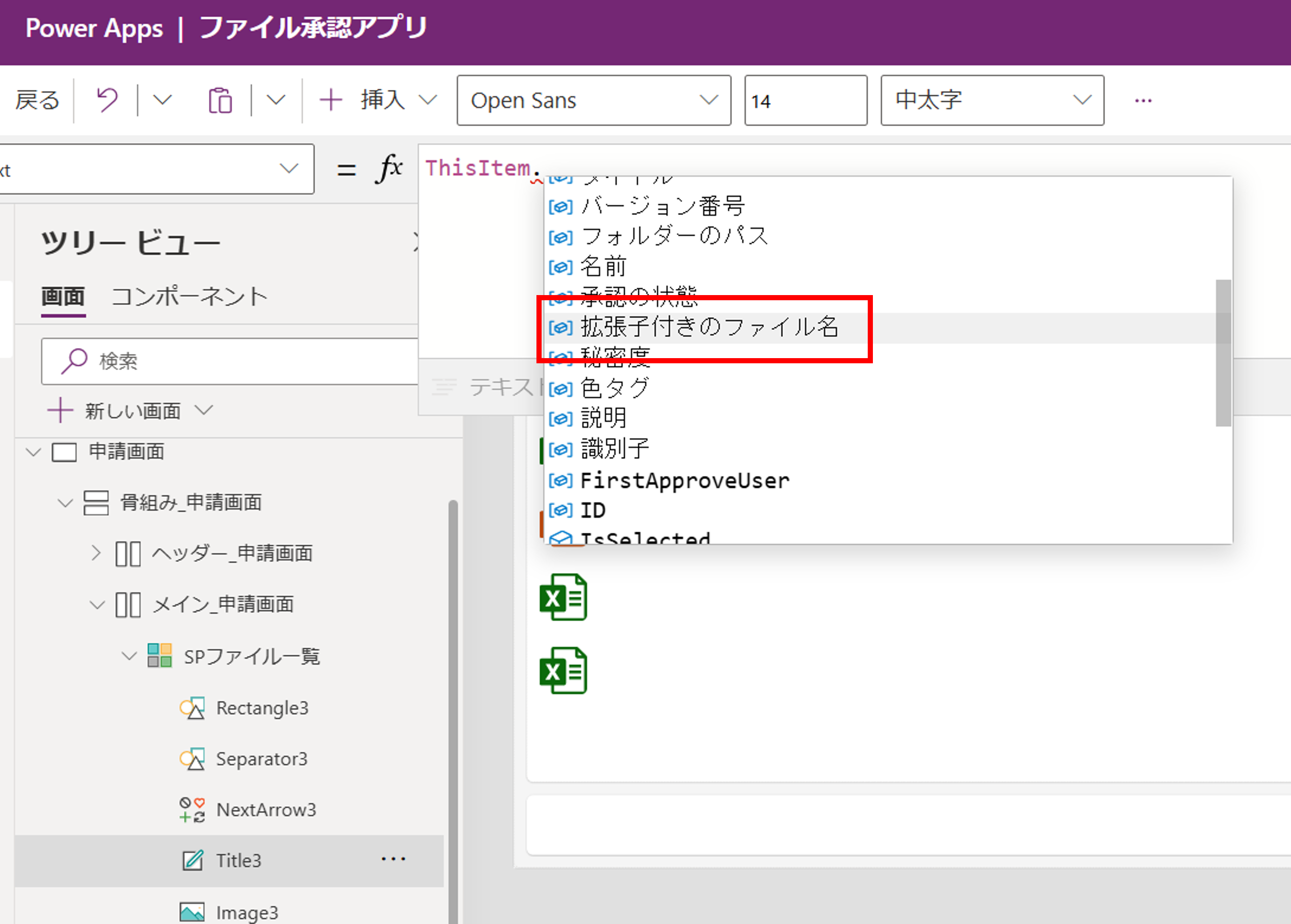Select Rectangle3 in the tree view
This screenshot has height=924, width=1291.
pos(263,708)
